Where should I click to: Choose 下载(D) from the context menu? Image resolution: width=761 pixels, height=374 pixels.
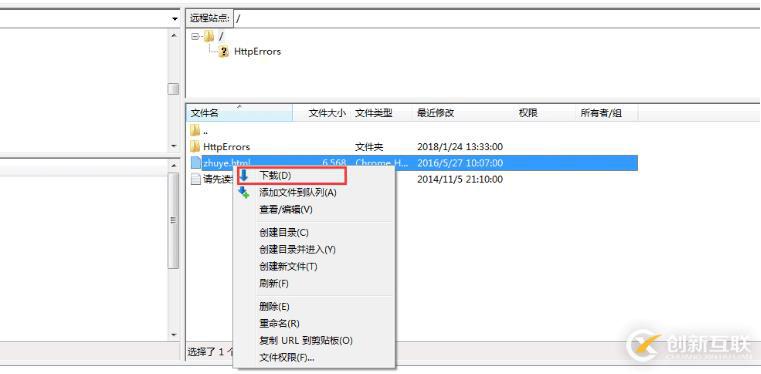[x=275, y=175]
